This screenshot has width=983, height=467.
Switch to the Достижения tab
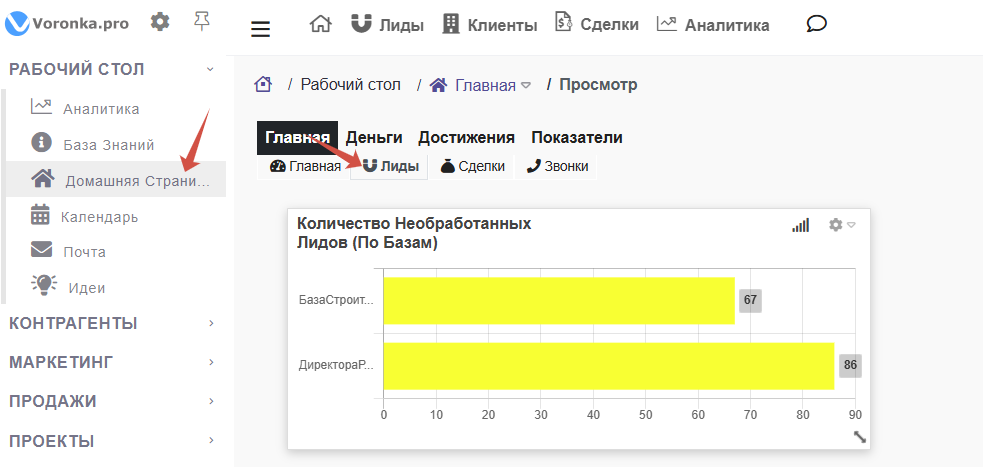466,138
